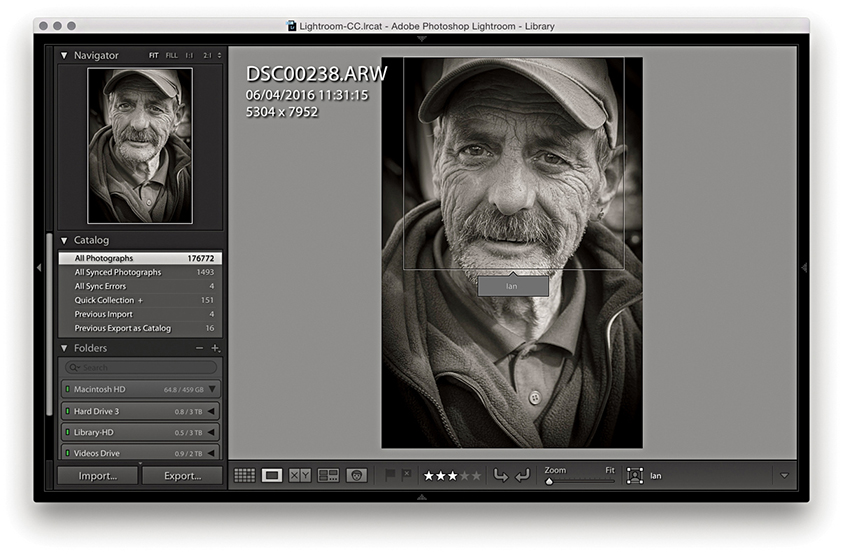
Task: Rotate photo counter-clockwise arrow icon
Action: [502, 476]
